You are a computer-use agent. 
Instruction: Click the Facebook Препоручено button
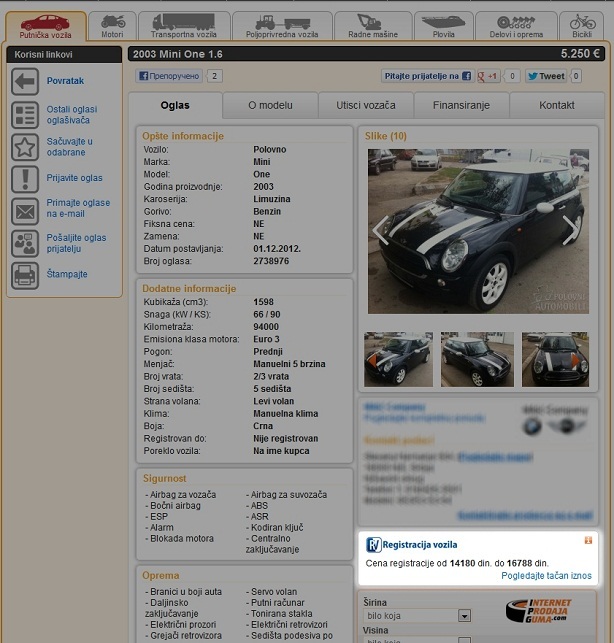click(x=169, y=76)
